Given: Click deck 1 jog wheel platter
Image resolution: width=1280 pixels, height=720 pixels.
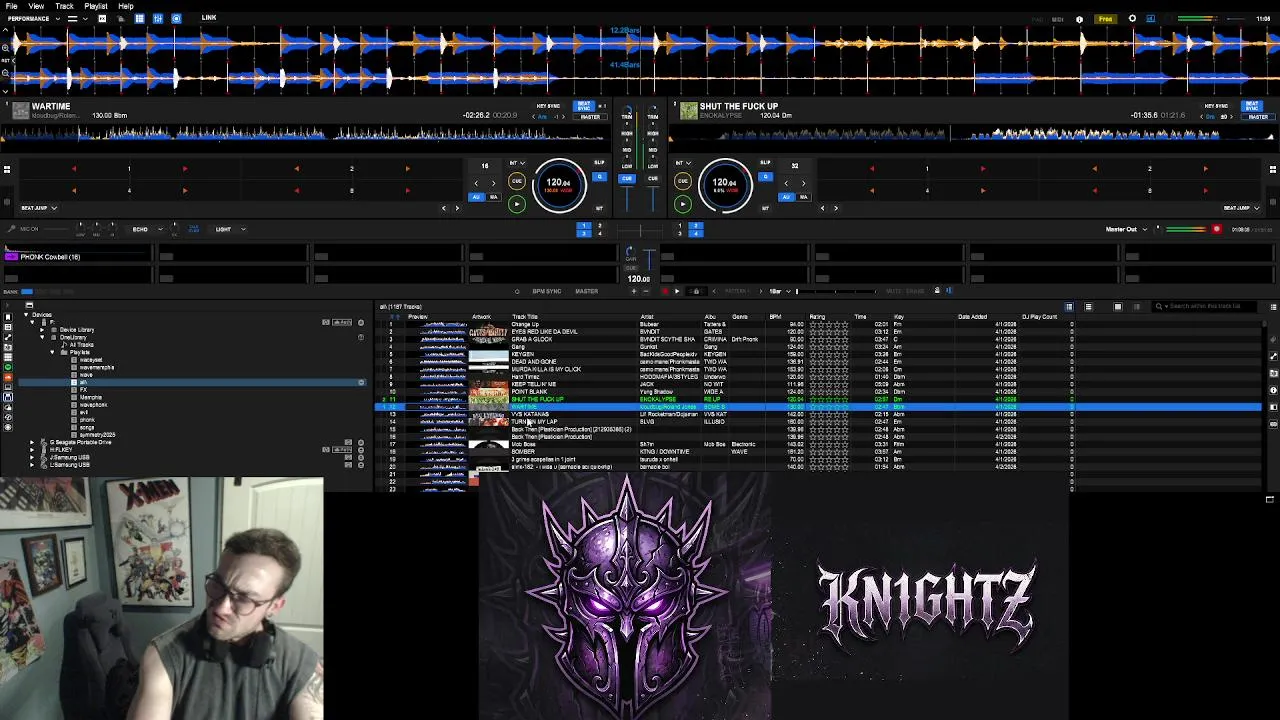Looking at the screenshot, I should coord(559,186).
